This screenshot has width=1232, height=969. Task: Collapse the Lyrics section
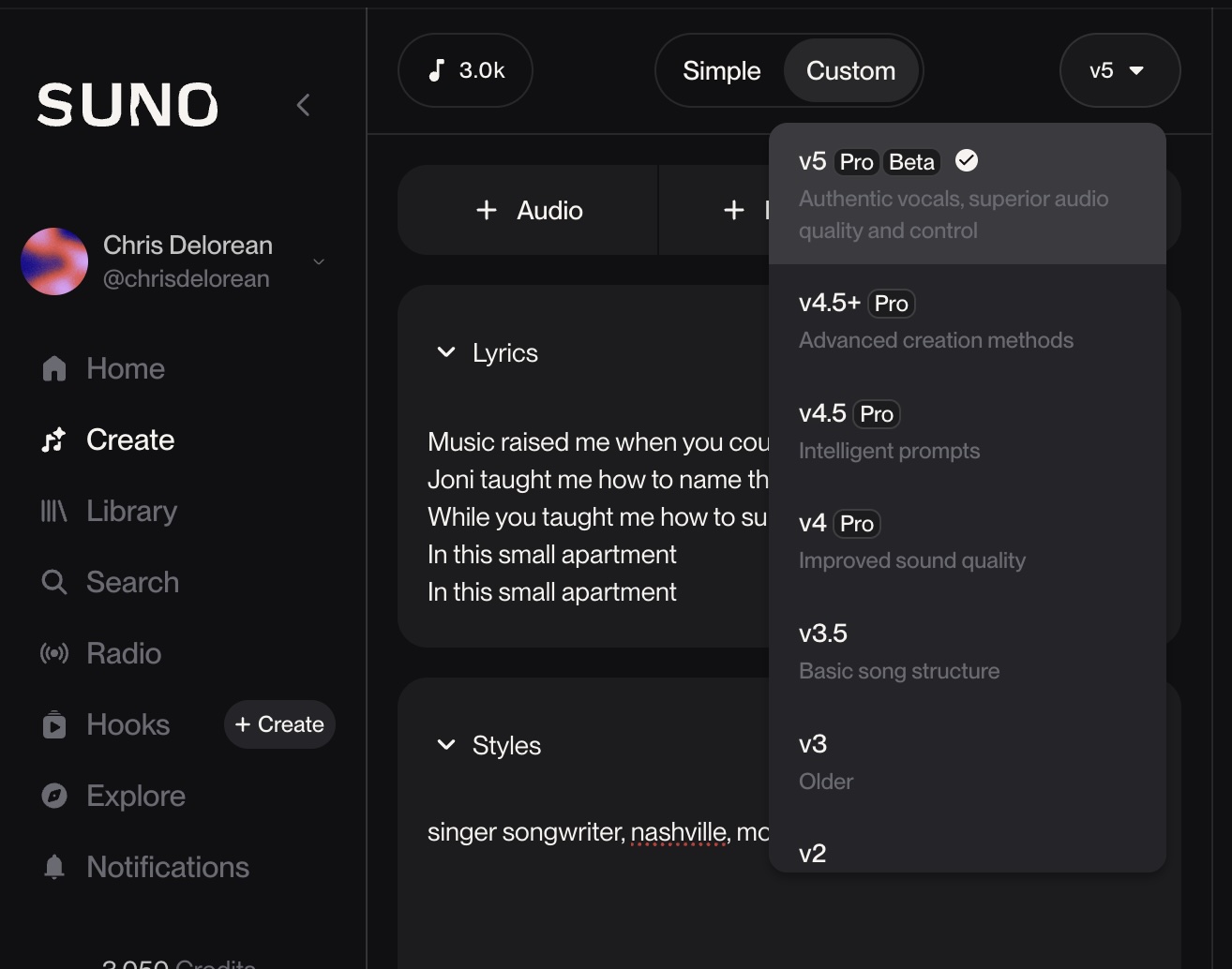click(446, 352)
